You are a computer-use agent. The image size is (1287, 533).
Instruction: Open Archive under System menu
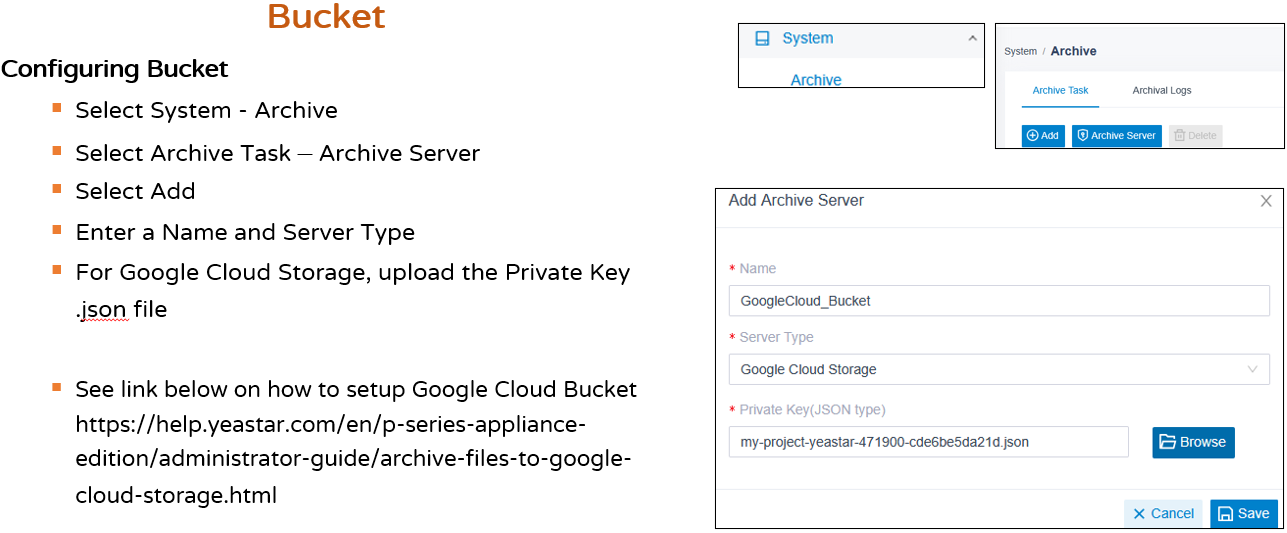[816, 80]
